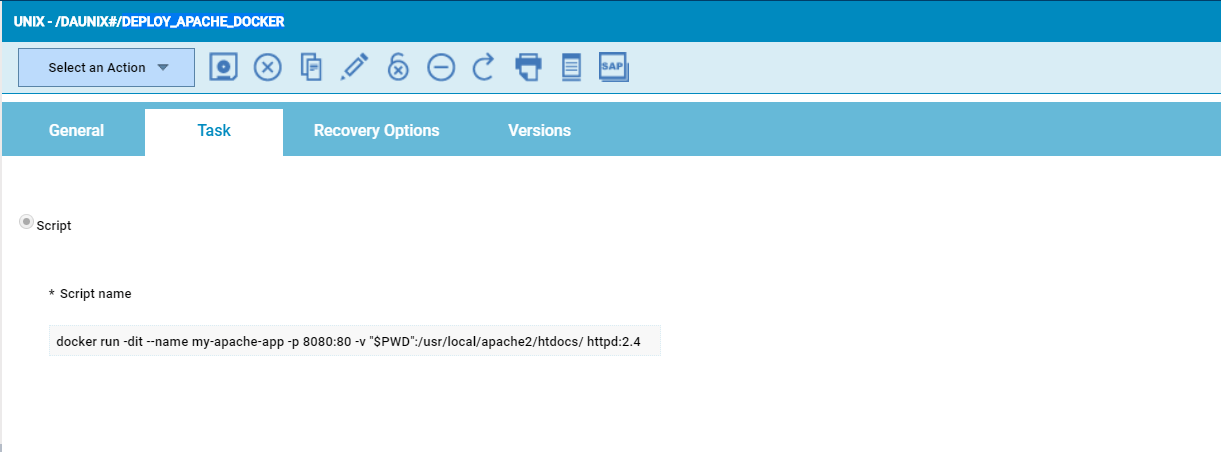This screenshot has height=452, width=1221.
Task: Click the padlock with X icon
Action: pyautogui.click(x=398, y=67)
